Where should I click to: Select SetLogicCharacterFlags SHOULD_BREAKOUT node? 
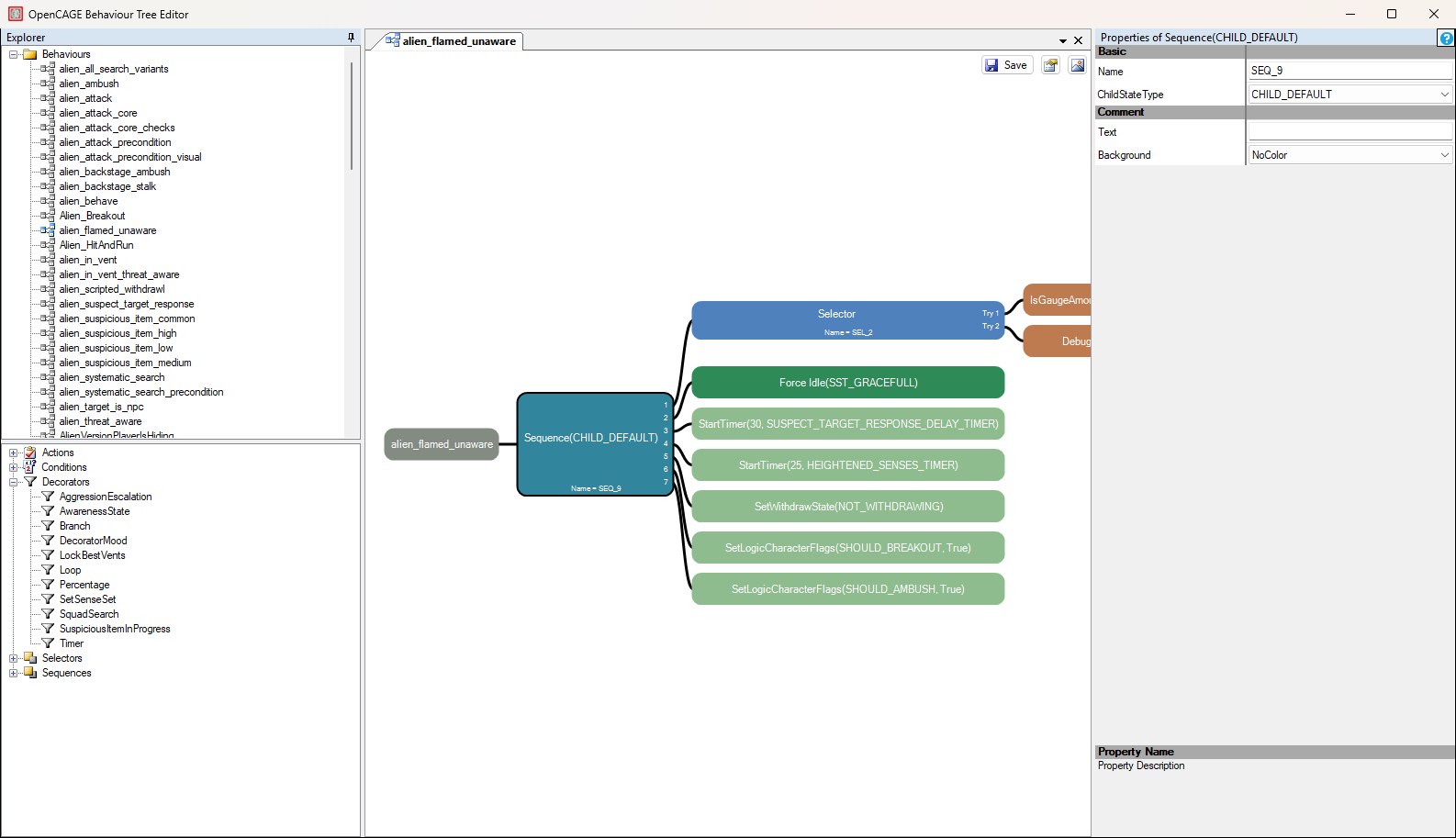pos(847,548)
